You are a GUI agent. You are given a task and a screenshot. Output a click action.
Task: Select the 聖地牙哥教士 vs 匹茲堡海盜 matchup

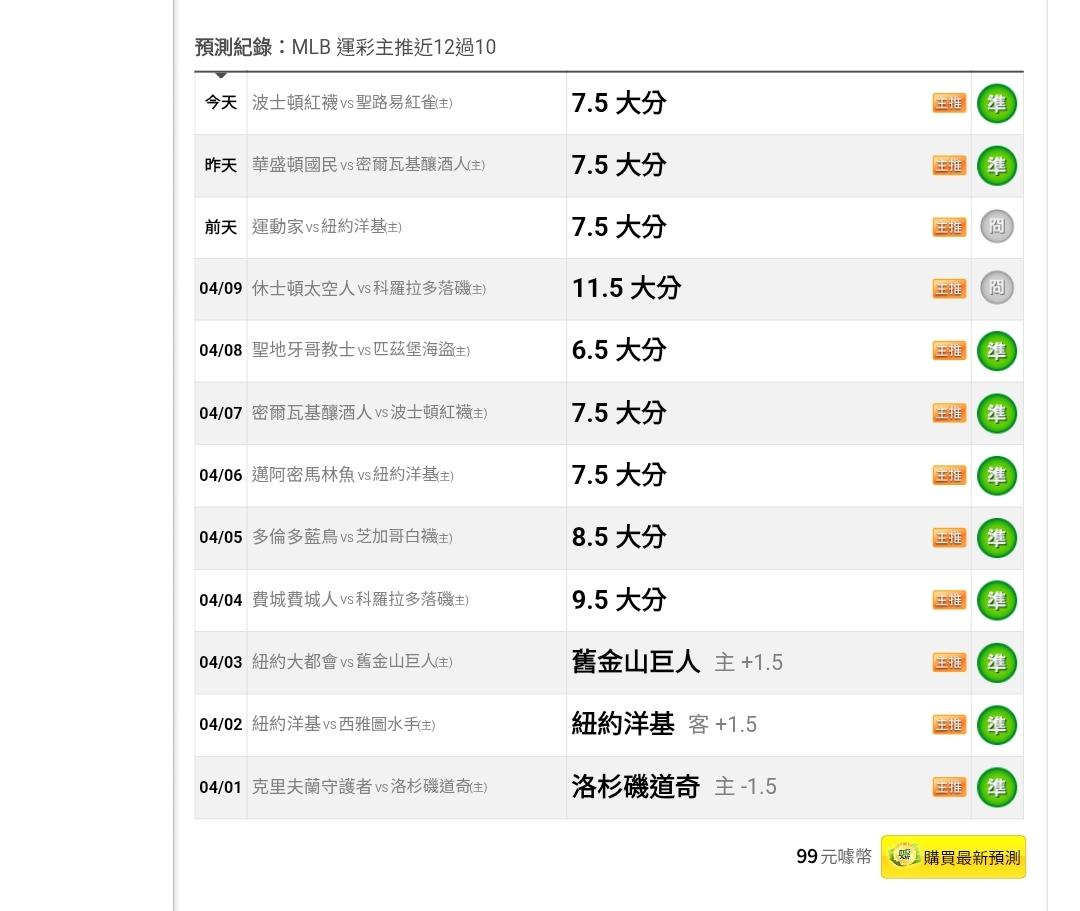point(361,350)
